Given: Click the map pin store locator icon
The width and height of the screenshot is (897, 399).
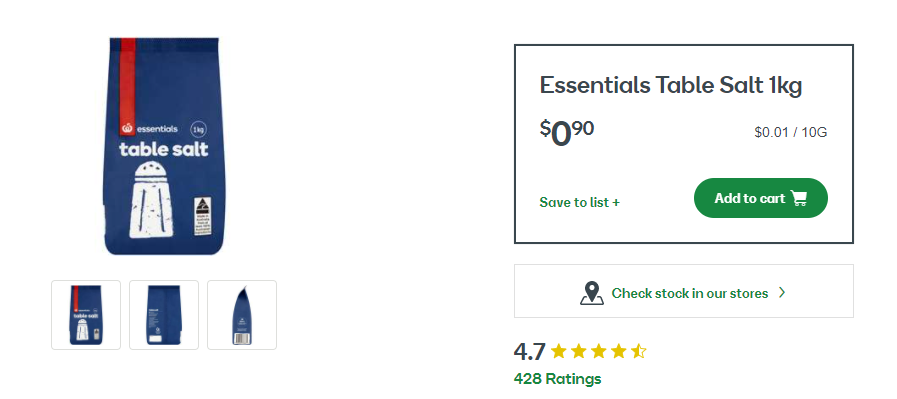Looking at the screenshot, I should 592,293.
